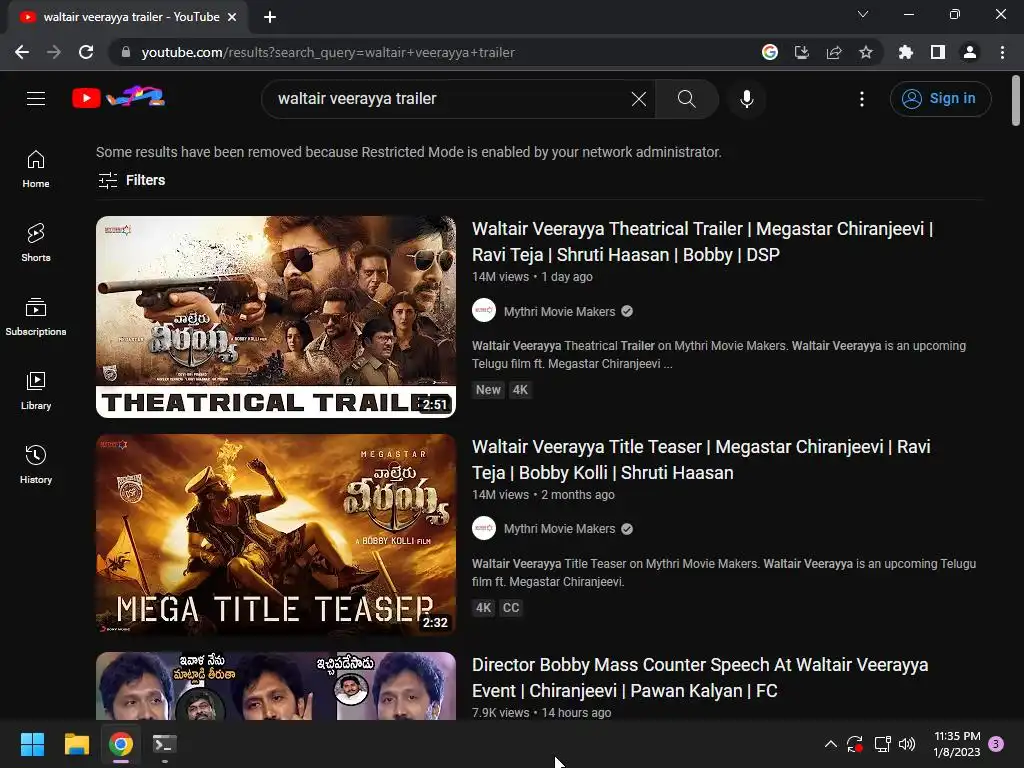Open Chrome three-dot menu

(1002, 52)
